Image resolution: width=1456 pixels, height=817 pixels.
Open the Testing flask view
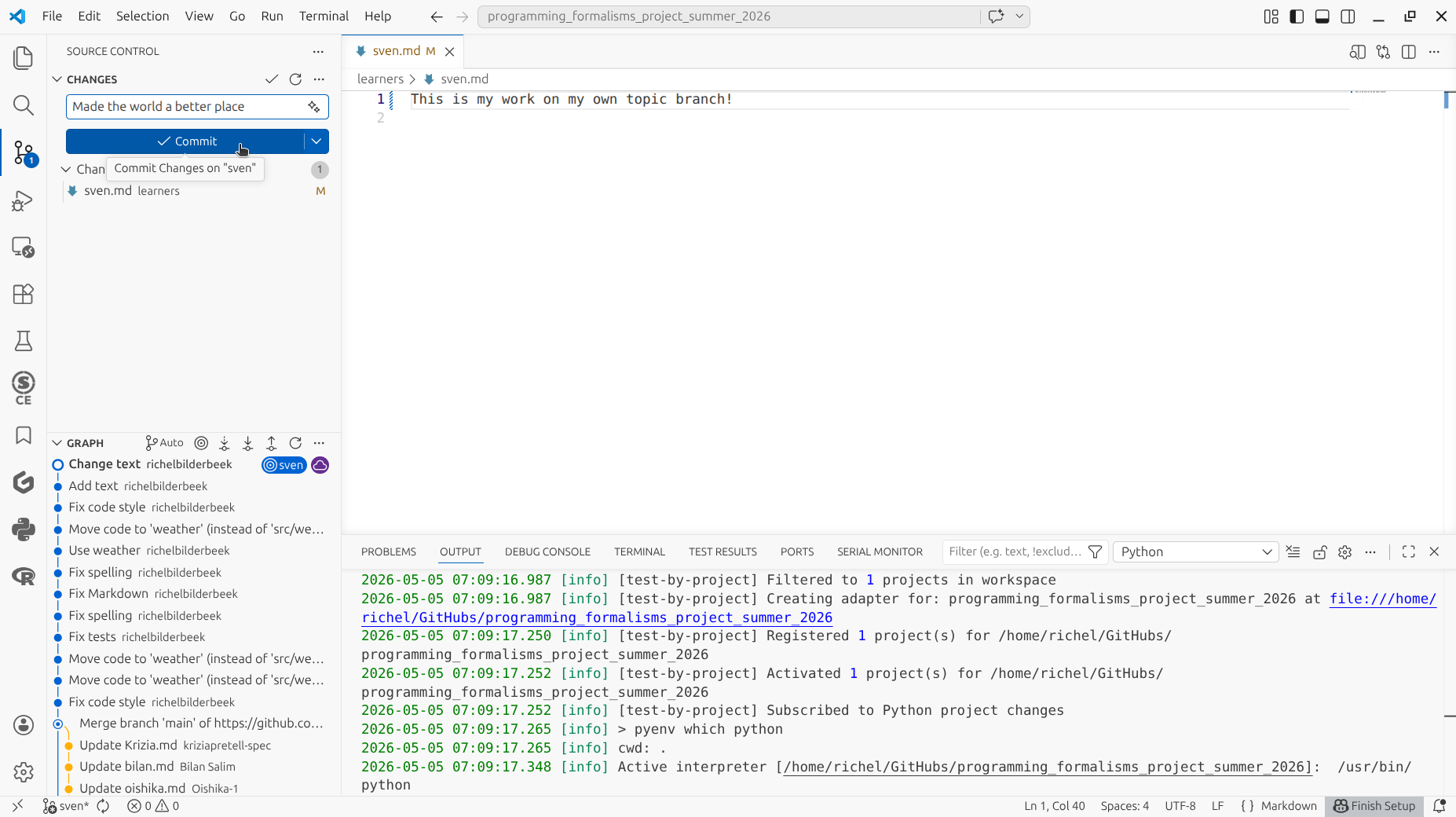coord(24,341)
